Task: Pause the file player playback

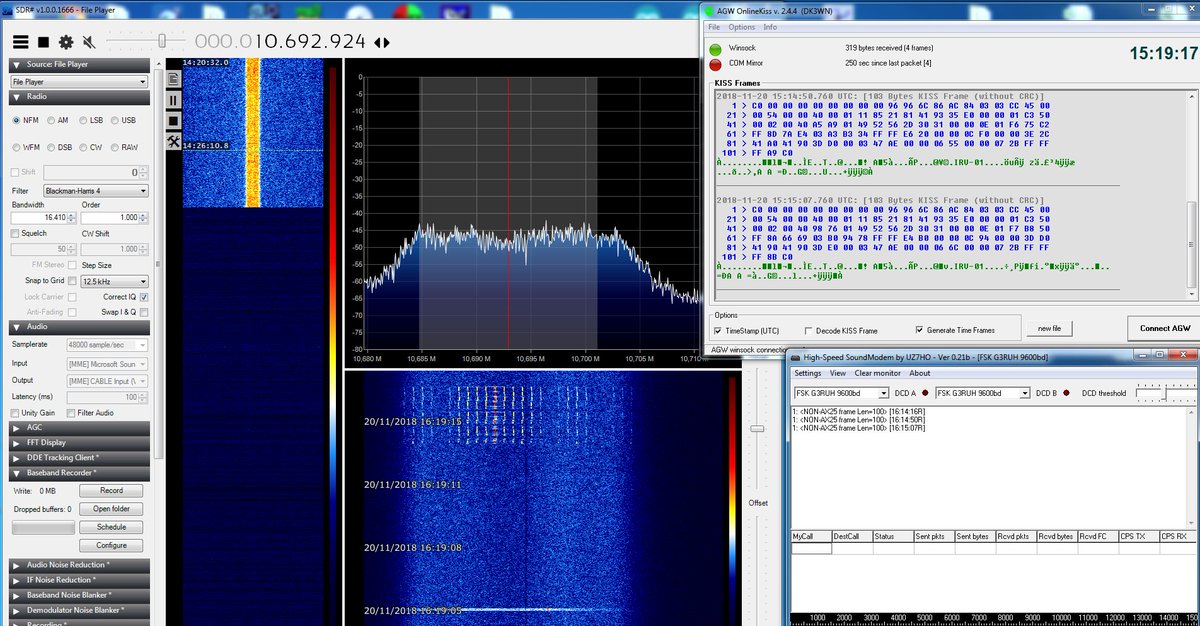Action: (173, 100)
